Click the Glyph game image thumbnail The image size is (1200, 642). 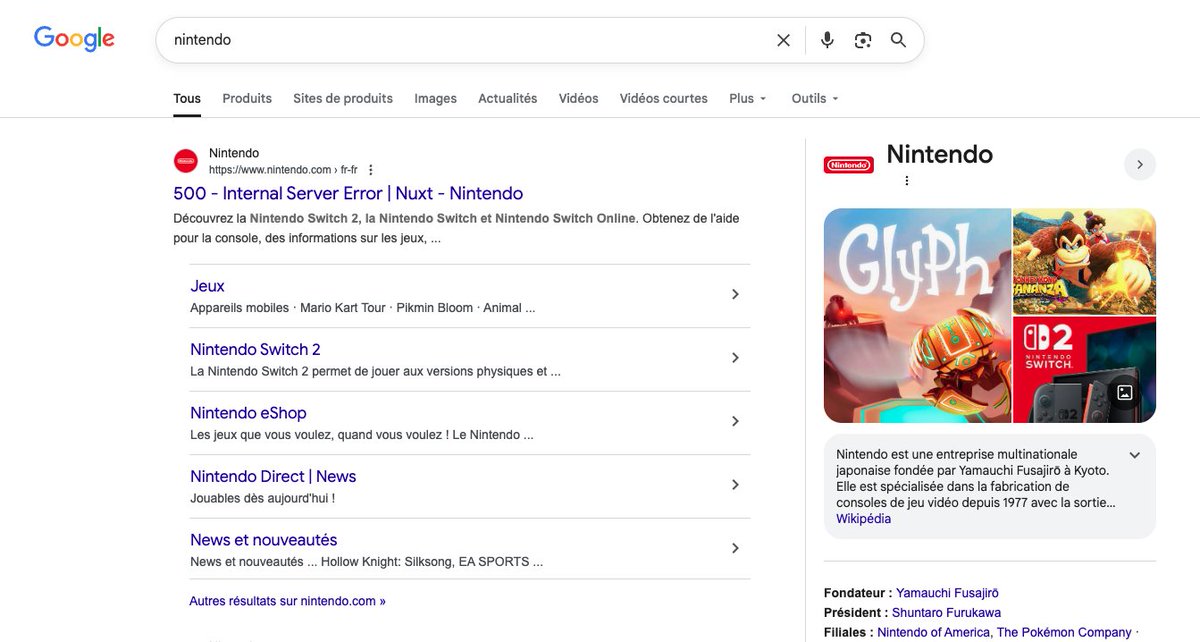[917, 315]
